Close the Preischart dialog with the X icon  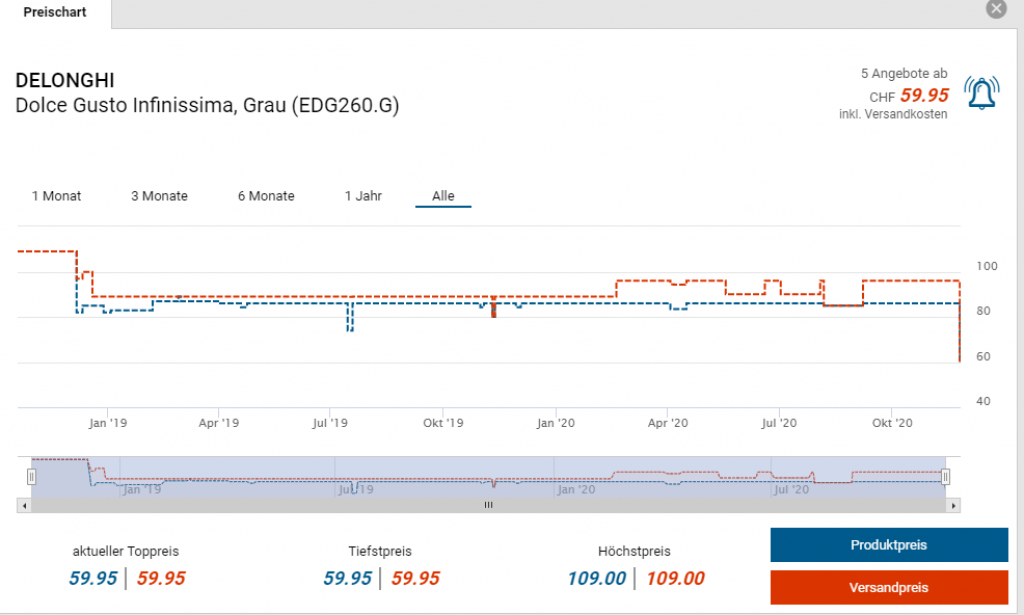[995, 9]
